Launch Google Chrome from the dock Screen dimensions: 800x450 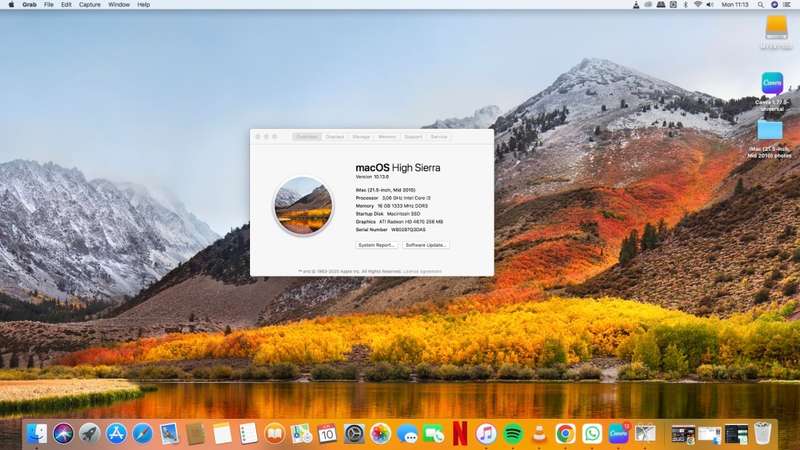[x=565, y=434]
